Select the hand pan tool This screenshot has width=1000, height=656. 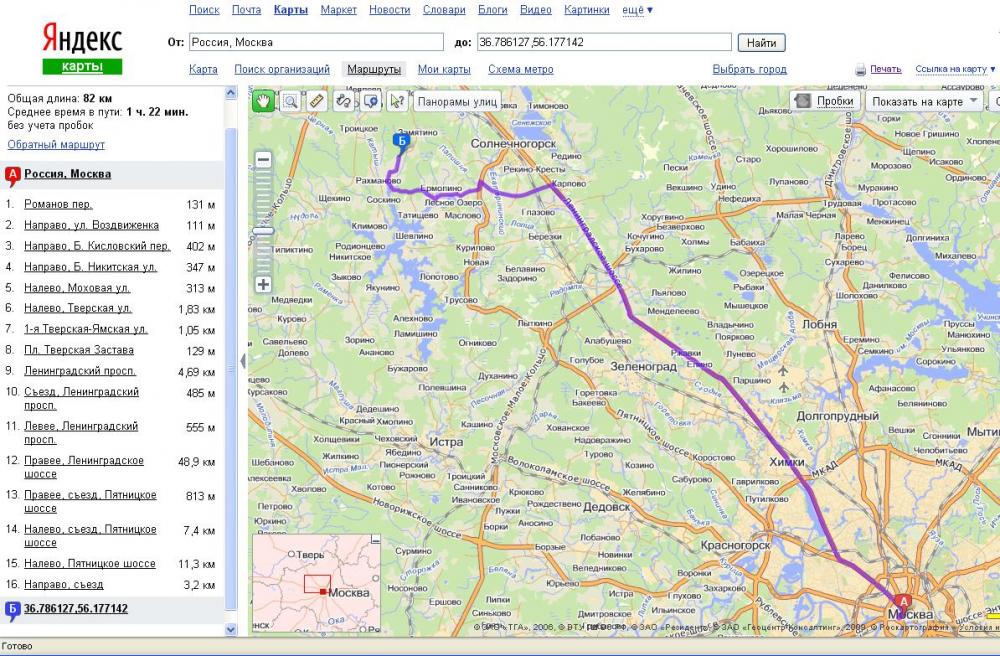pos(264,101)
